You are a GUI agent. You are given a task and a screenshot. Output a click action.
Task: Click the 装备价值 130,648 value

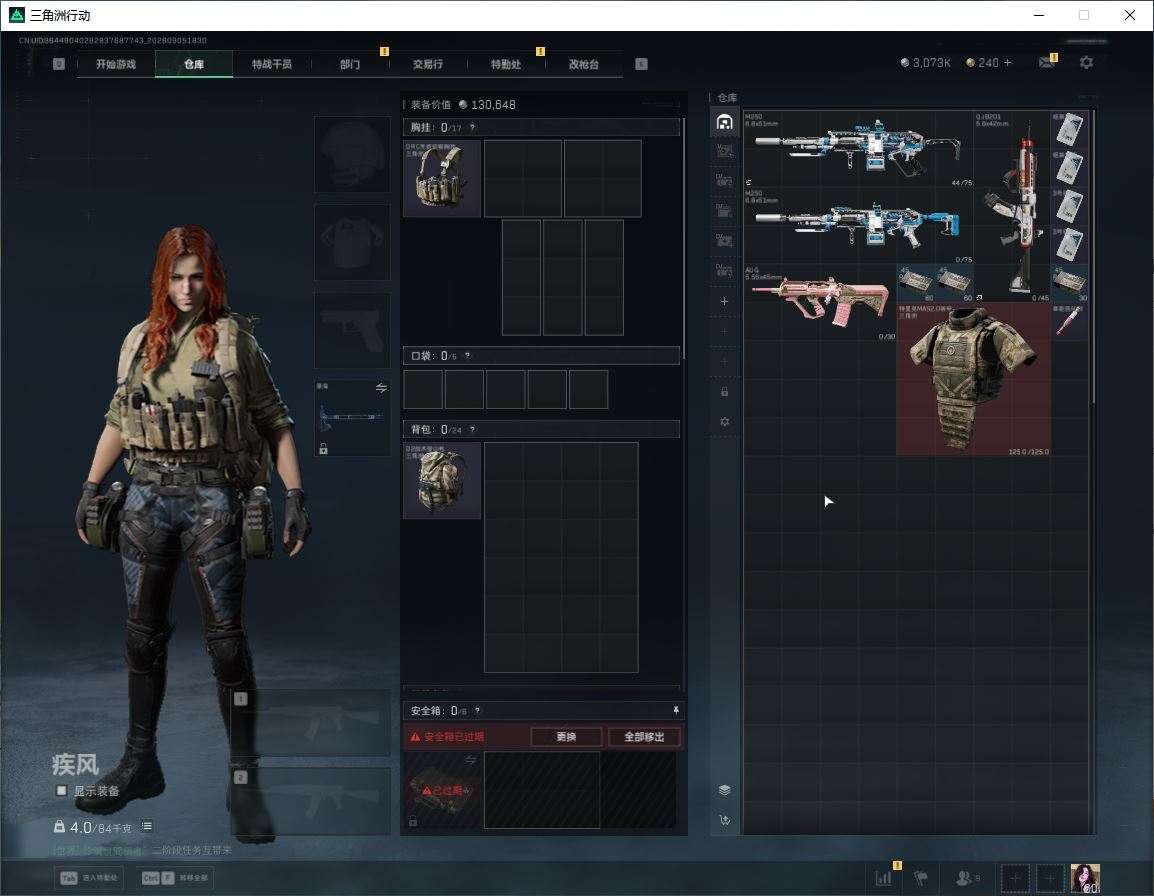463,105
